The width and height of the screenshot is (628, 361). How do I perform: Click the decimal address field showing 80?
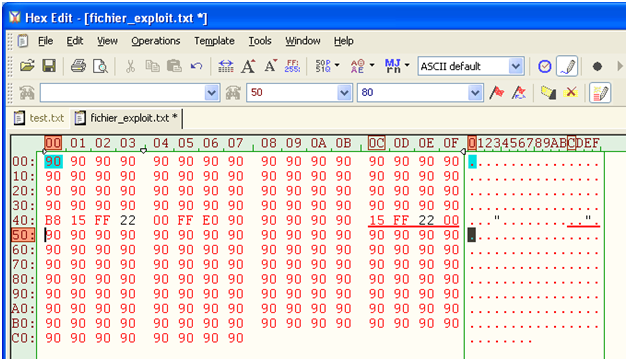tap(413, 93)
